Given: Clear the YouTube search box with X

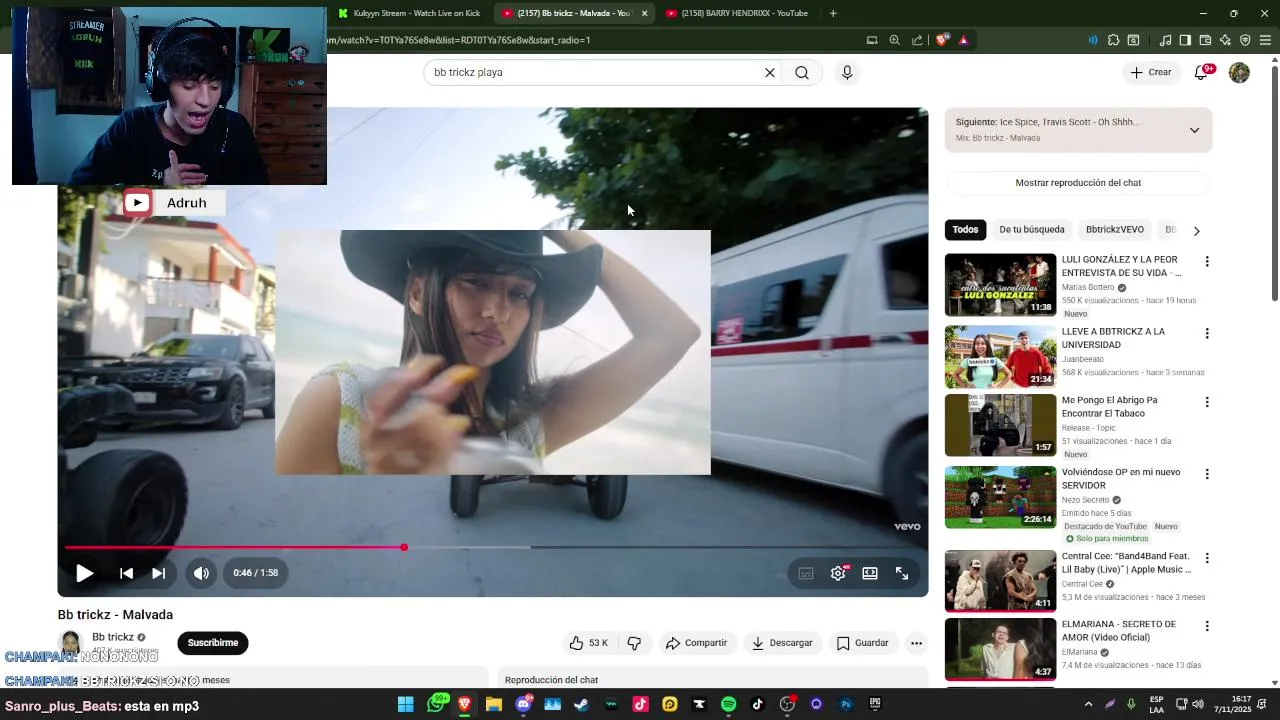Looking at the screenshot, I should coord(770,72).
